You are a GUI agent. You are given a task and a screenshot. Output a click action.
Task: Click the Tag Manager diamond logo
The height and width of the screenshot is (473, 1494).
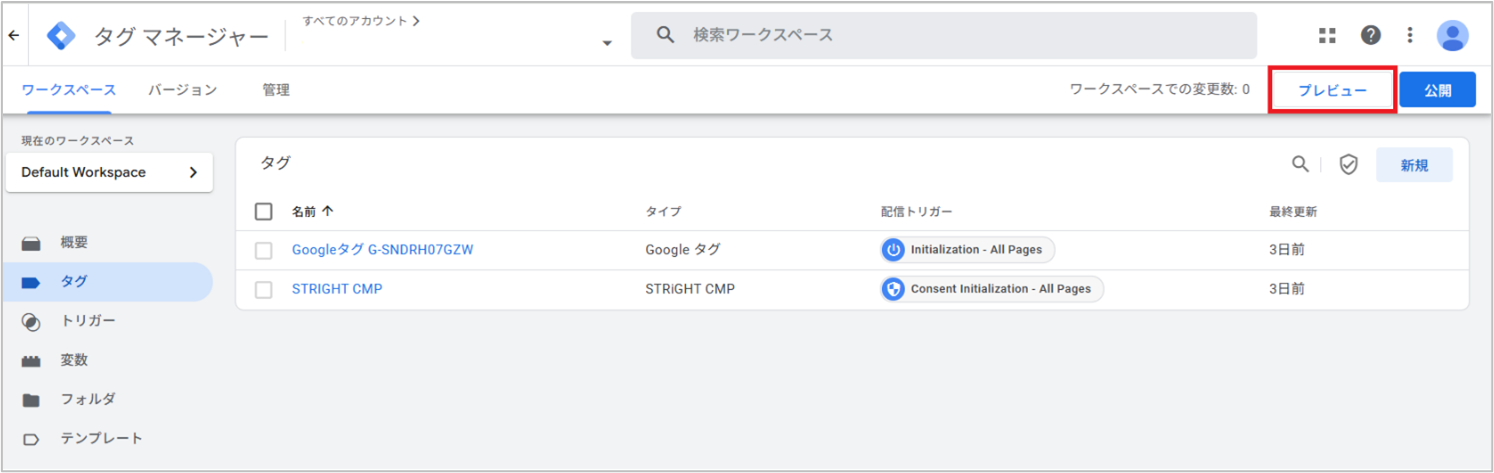click(x=62, y=36)
